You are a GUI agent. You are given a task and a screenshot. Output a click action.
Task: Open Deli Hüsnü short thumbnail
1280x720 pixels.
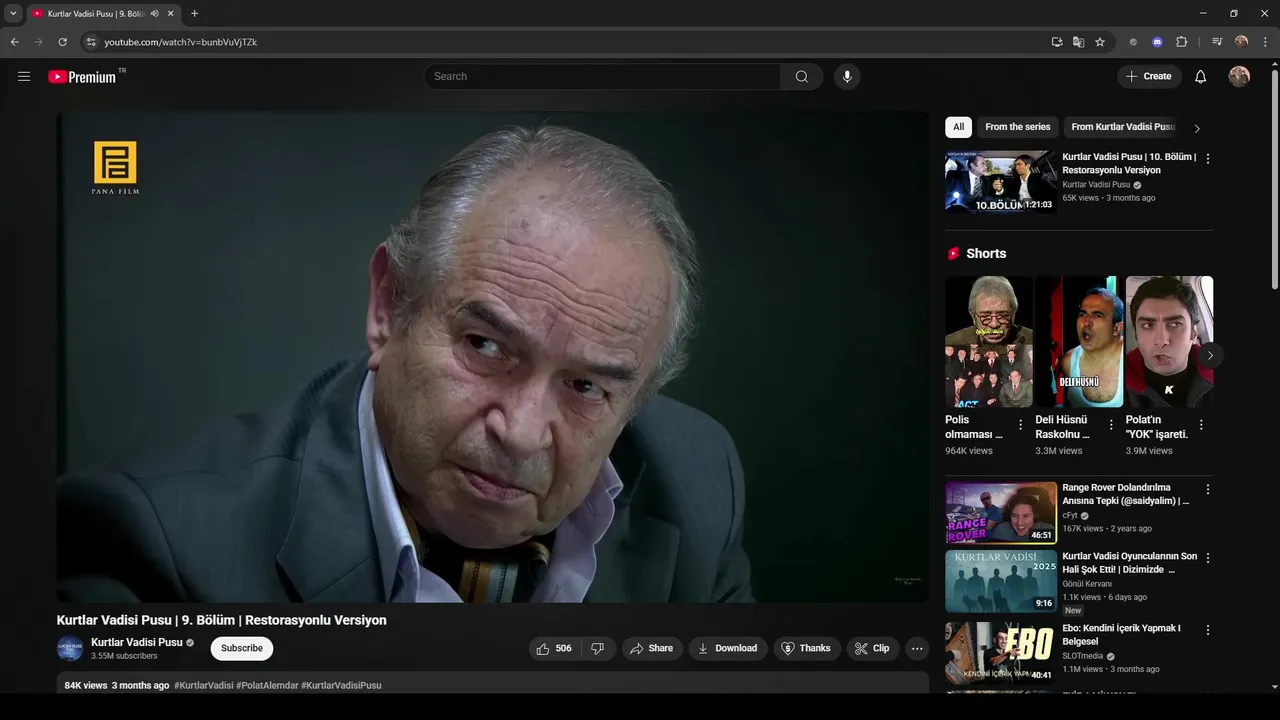[1079, 341]
